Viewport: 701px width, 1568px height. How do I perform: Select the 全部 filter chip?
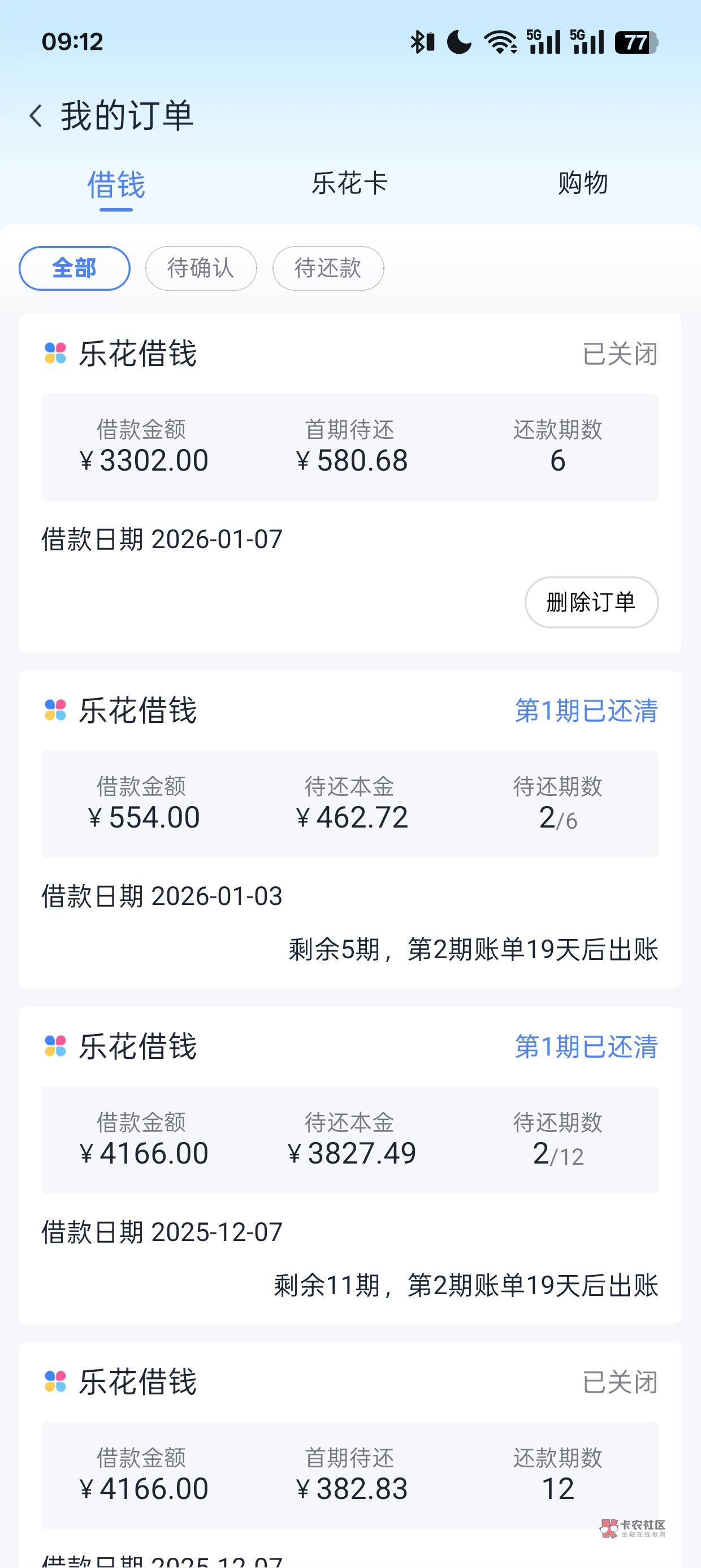74,268
